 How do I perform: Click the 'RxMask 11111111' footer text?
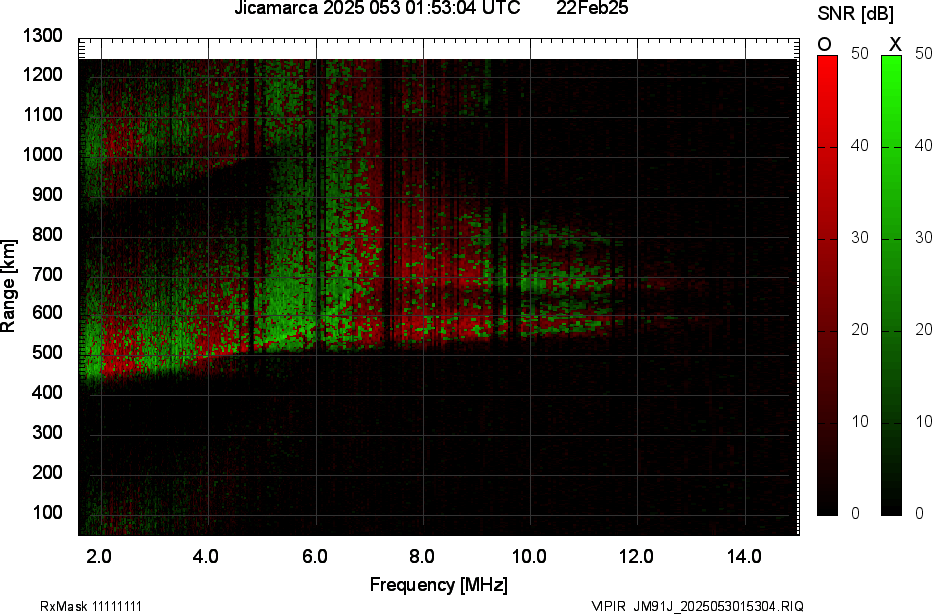point(91,606)
